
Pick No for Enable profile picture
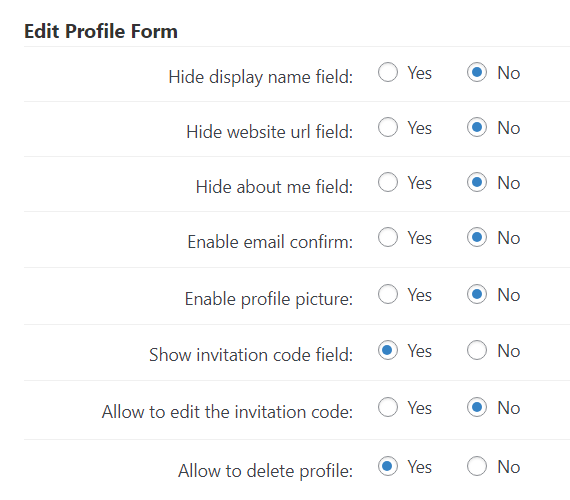(x=477, y=294)
